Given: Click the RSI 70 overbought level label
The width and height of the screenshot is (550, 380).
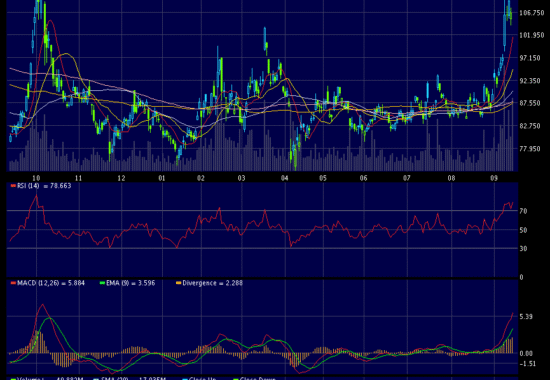Looking at the screenshot, I should 524,211.
